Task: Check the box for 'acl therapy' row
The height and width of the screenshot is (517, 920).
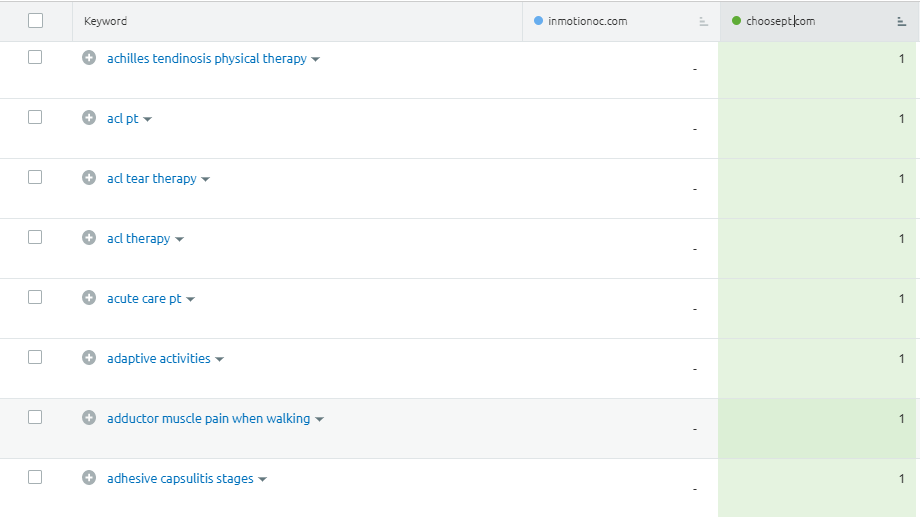Action: point(35,237)
